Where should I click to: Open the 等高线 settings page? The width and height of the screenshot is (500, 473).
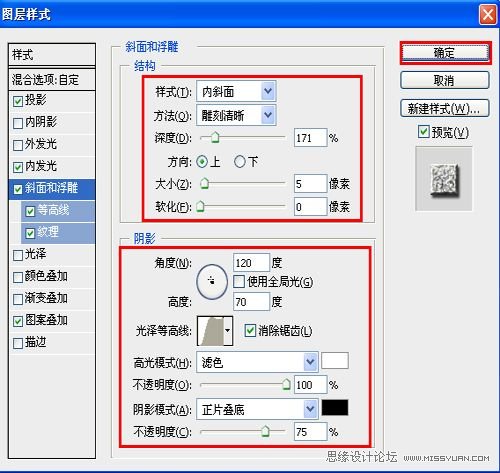coord(53,210)
